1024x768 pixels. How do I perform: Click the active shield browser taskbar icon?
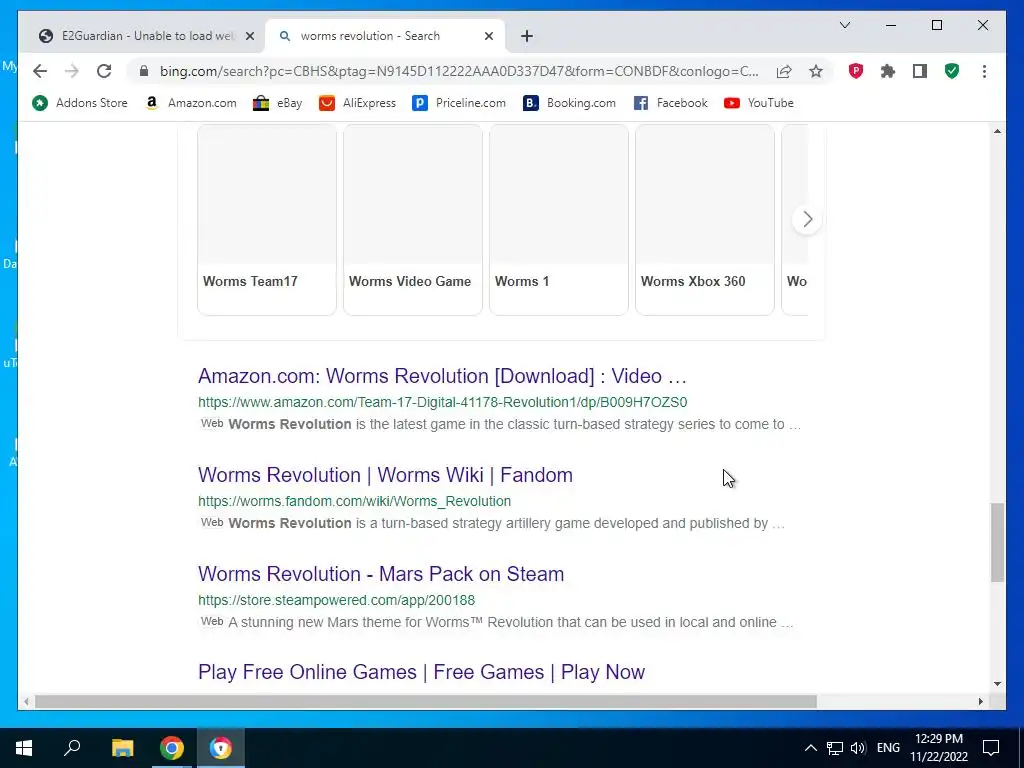(x=221, y=748)
